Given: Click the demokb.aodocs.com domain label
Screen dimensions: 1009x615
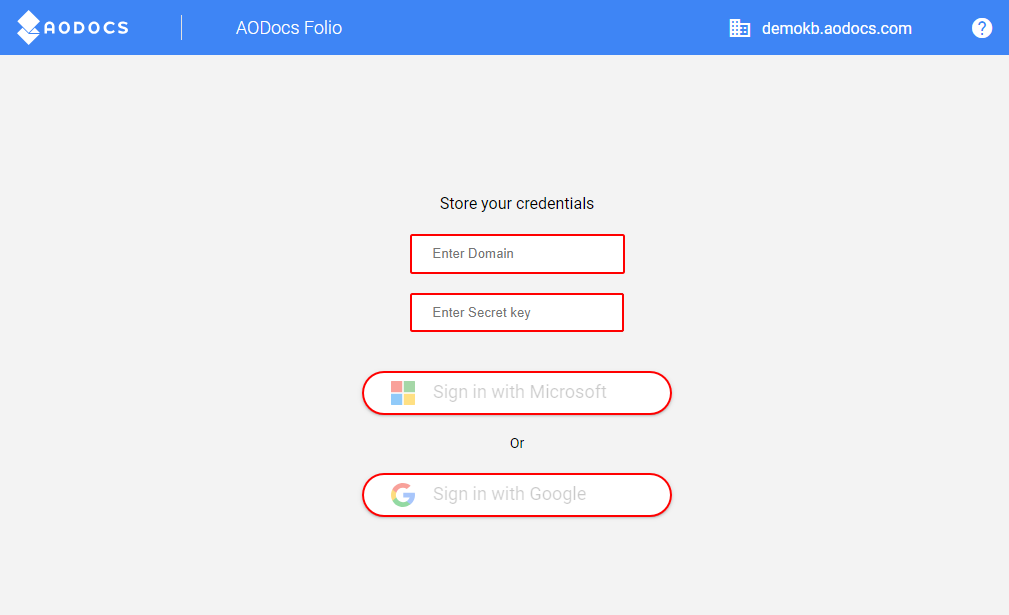Looking at the screenshot, I should pyautogui.click(x=836, y=28).
